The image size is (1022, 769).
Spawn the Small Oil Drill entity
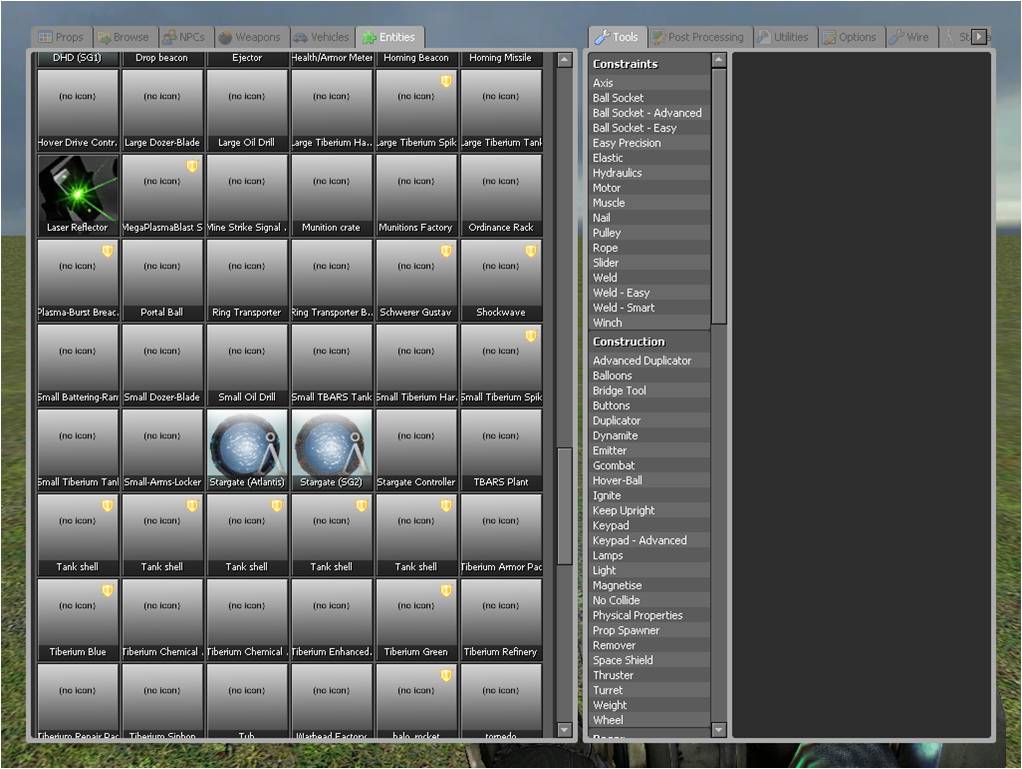point(247,363)
